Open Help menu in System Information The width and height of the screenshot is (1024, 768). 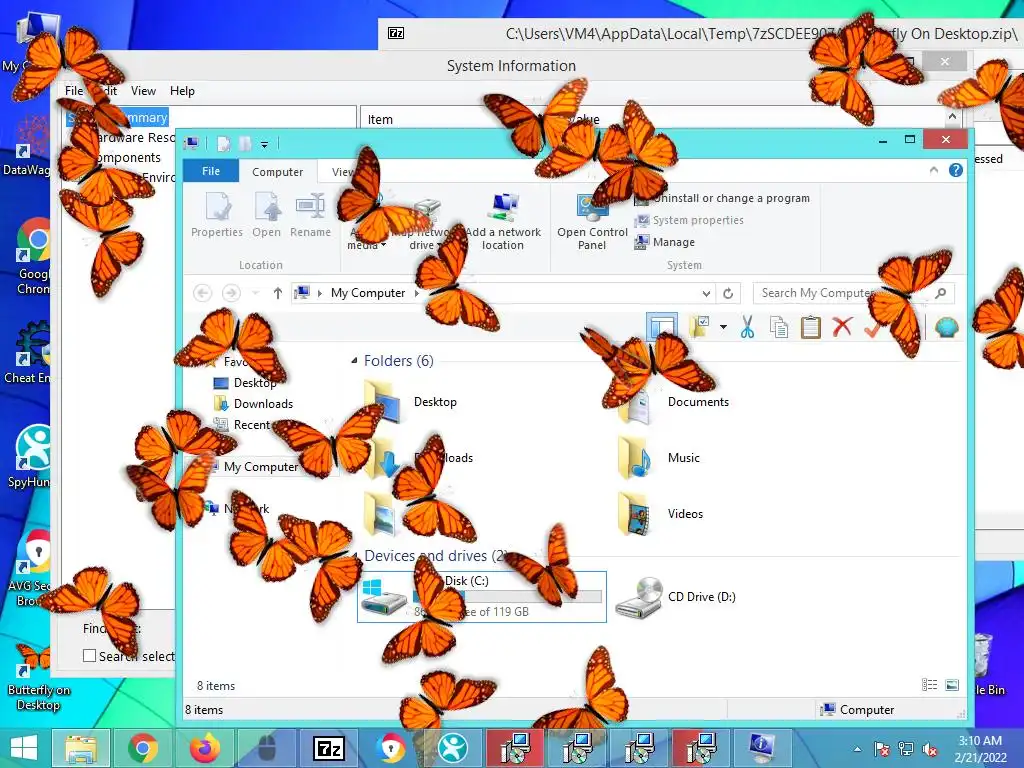coord(182,91)
